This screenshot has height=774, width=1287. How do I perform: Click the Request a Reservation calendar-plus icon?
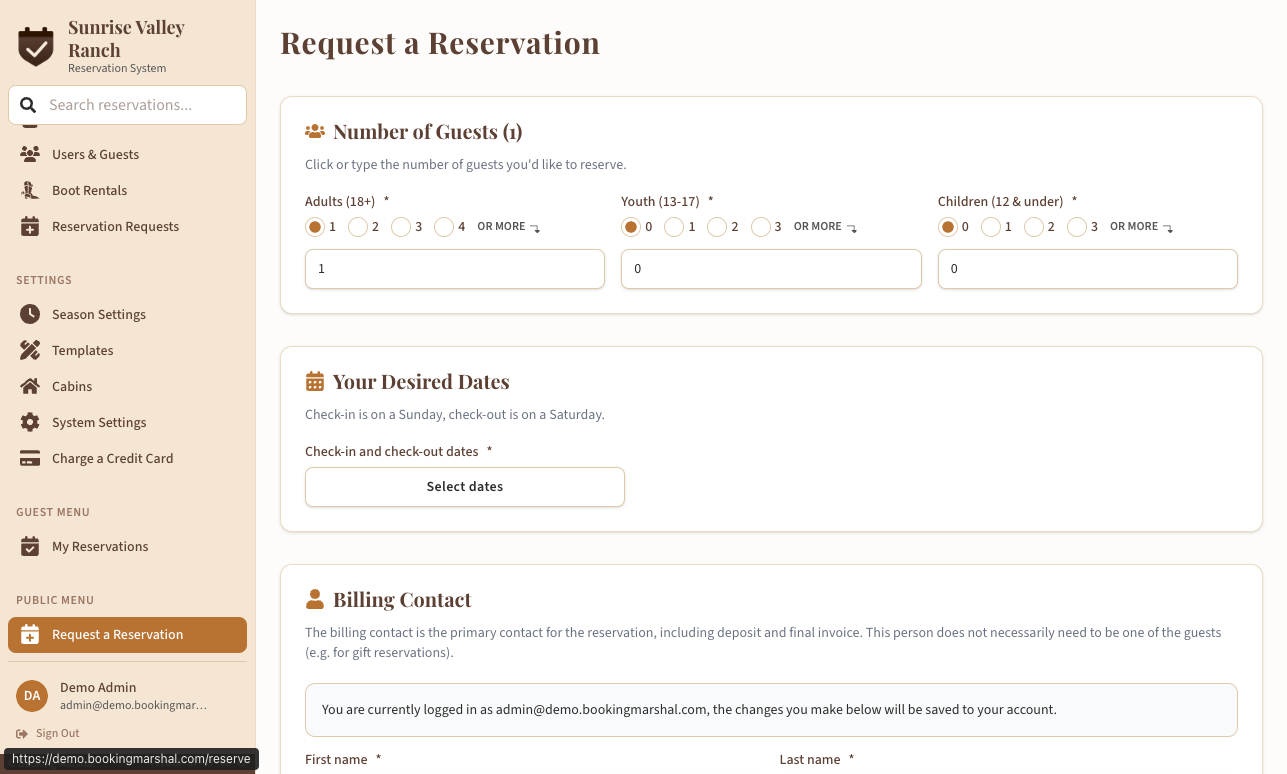coord(30,634)
